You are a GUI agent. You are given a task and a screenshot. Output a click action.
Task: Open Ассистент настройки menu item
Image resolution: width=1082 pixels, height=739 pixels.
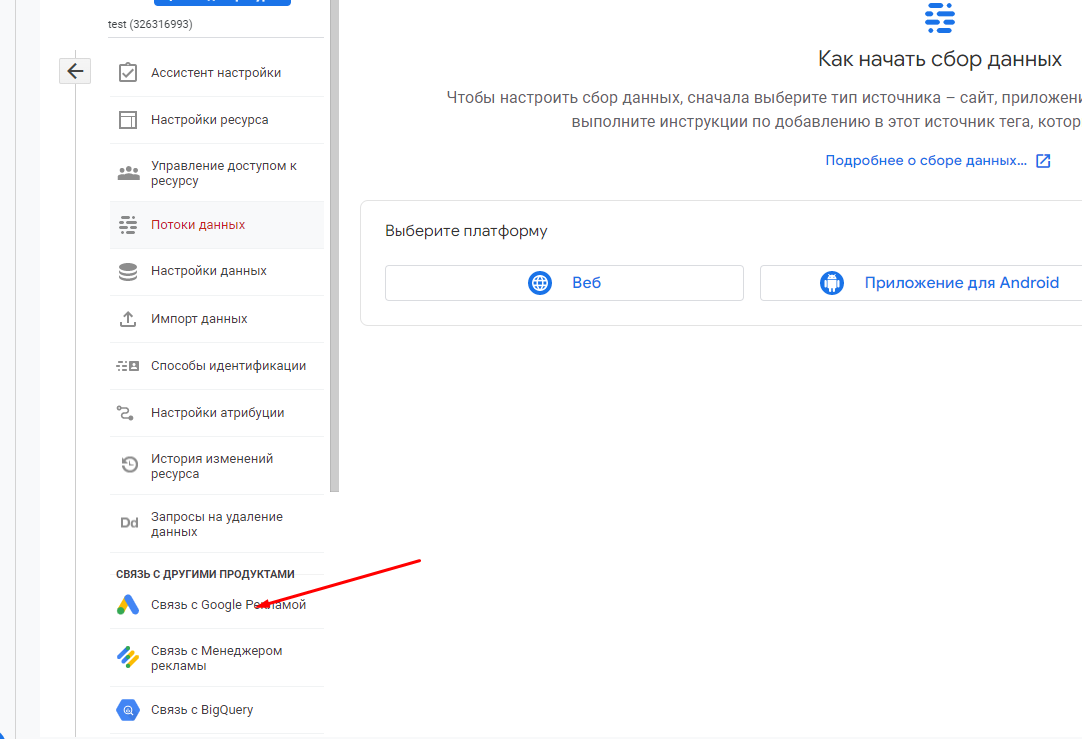pyautogui.click(x=216, y=73)
